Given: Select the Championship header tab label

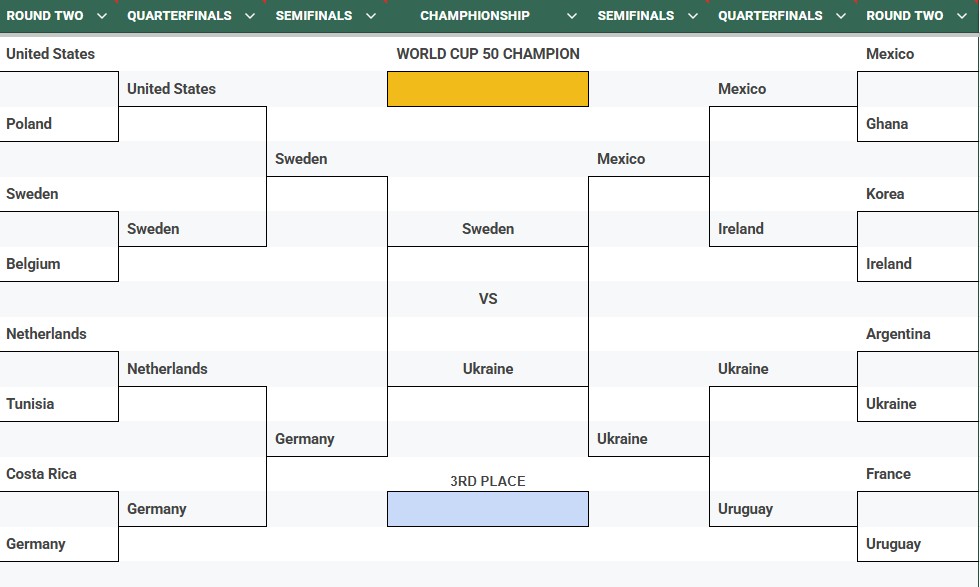Looking at the screenshot, I should [x=475, y=16].
